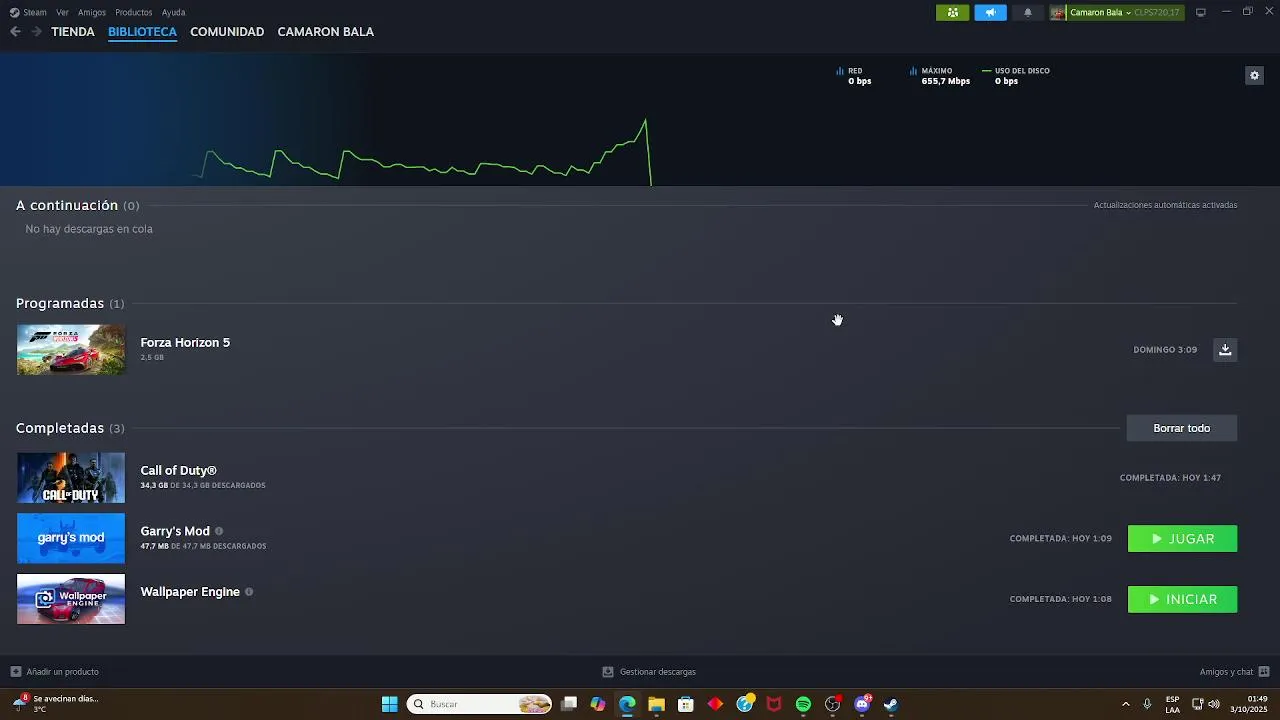Click info icon next to Wallpaper Engine
The image size is (1280, 720).
point(249,592)
